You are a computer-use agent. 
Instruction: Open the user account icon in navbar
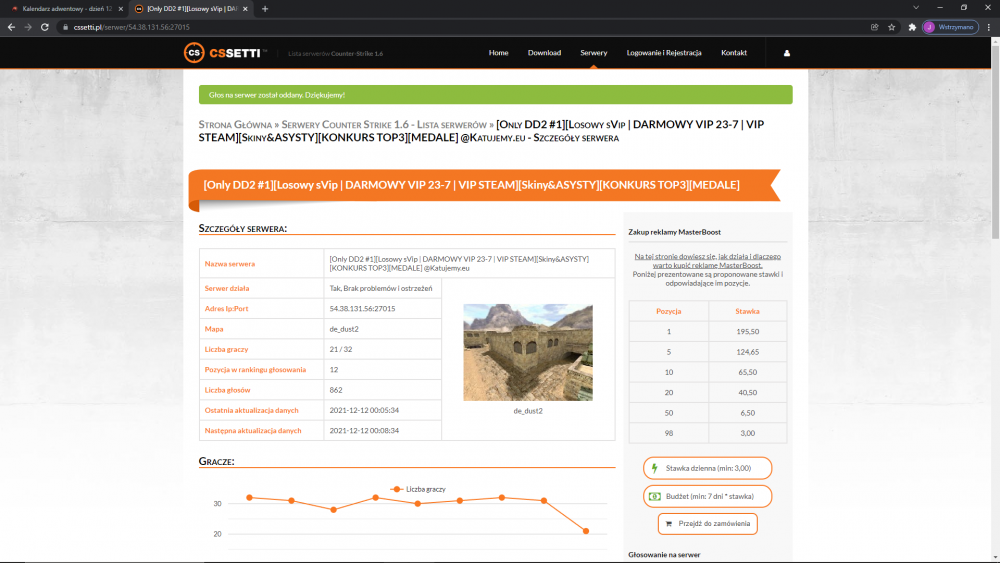786,53
